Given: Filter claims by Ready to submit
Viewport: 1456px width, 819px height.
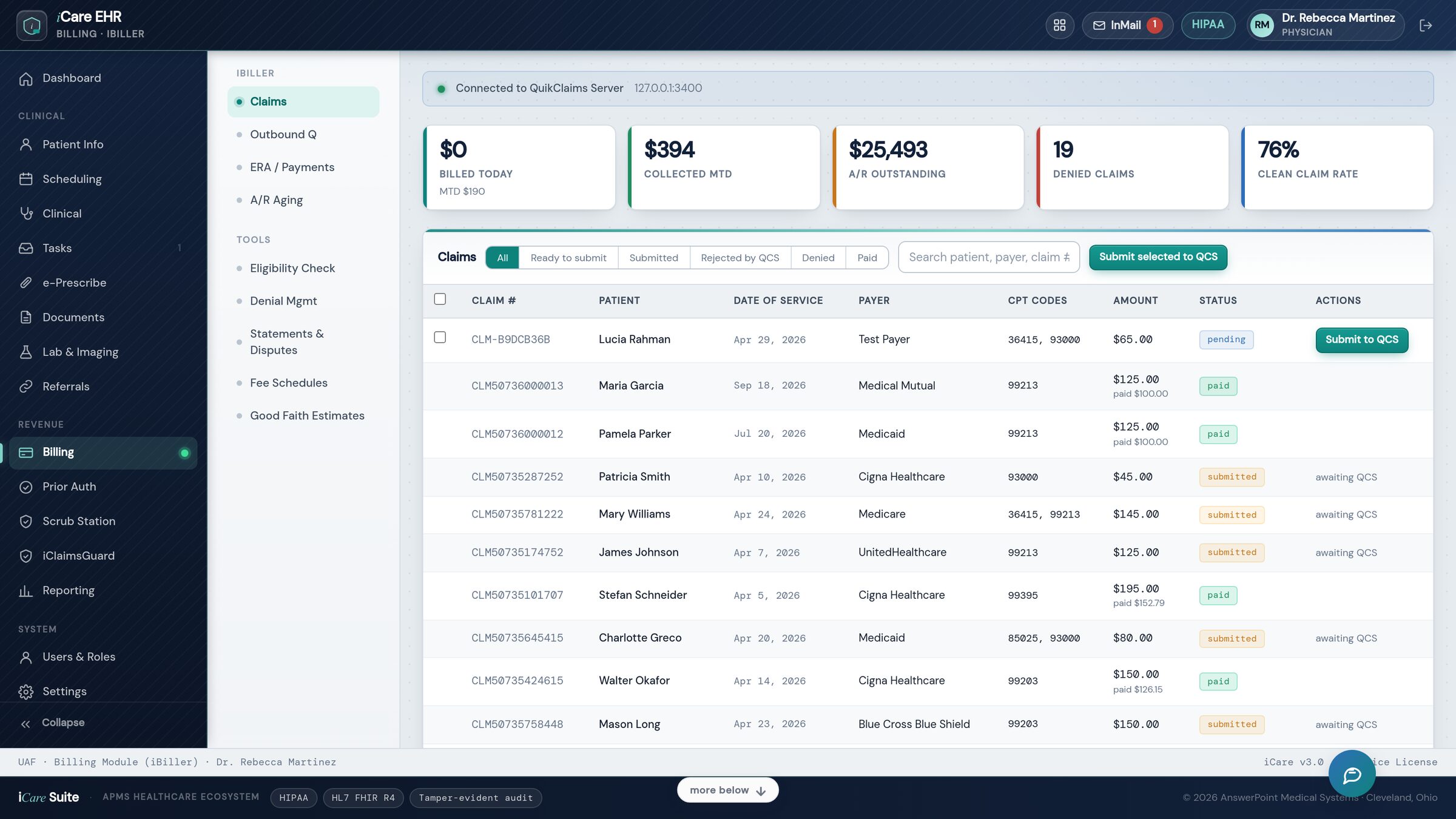Looking at the screenshot, I should point(568,258).
